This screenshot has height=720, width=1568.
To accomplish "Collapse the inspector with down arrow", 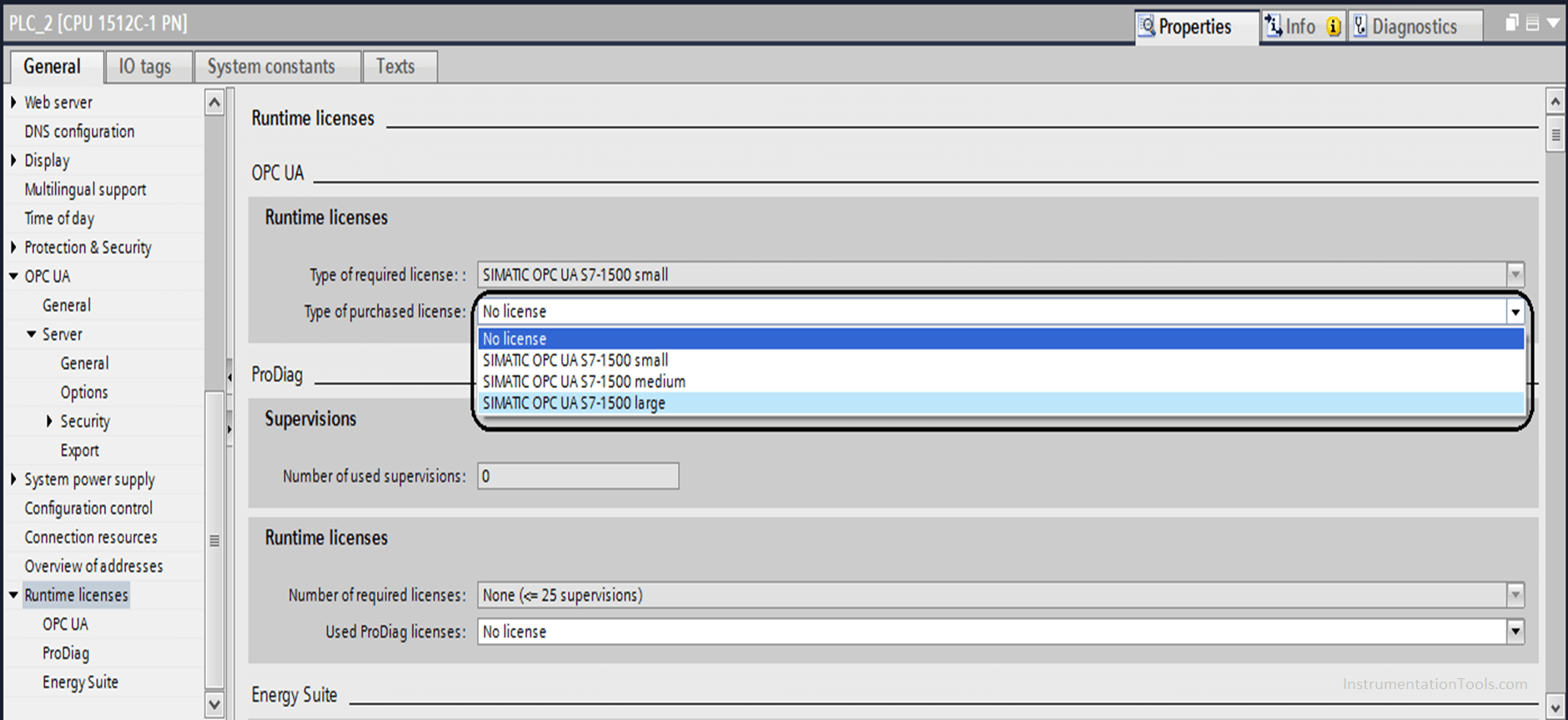I will click(x=1553, y=23).
